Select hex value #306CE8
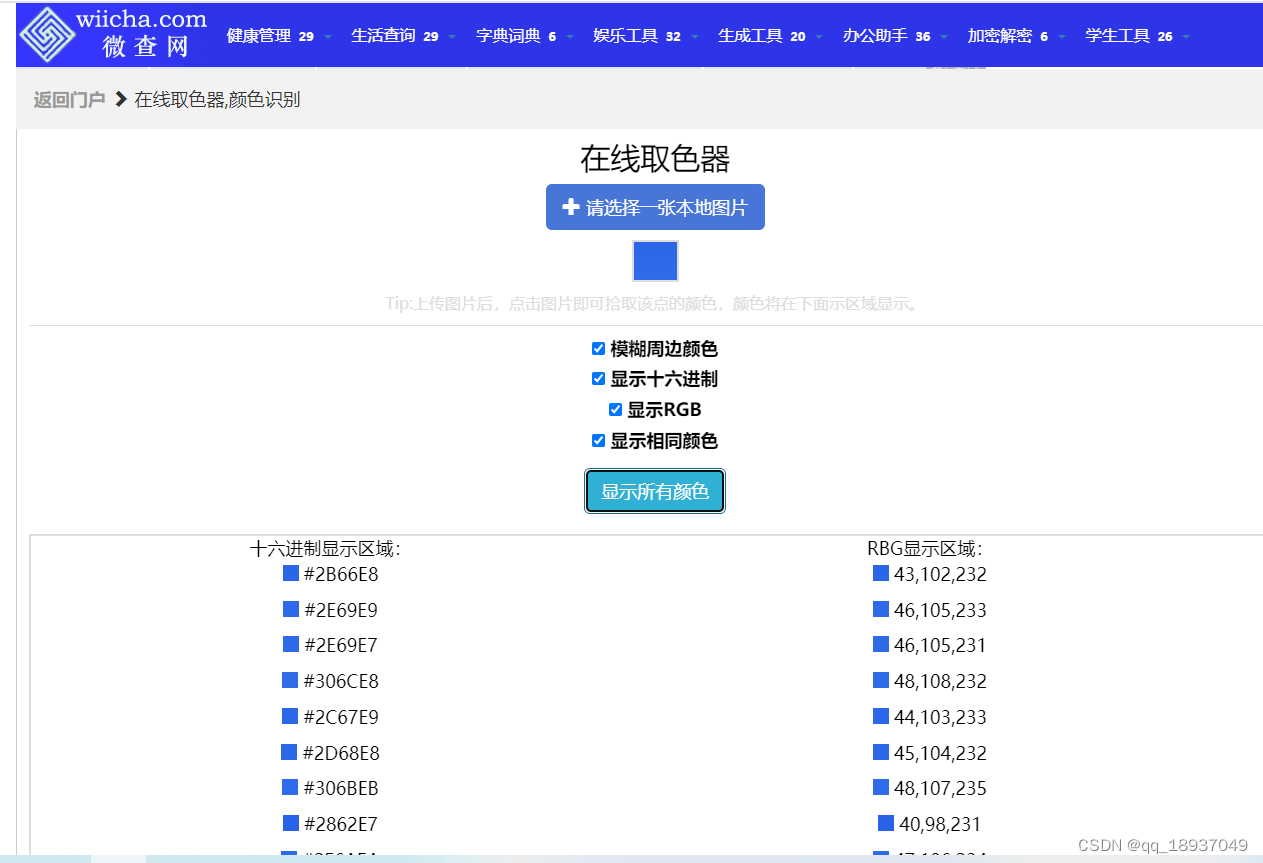 click(x=341, y=682)
